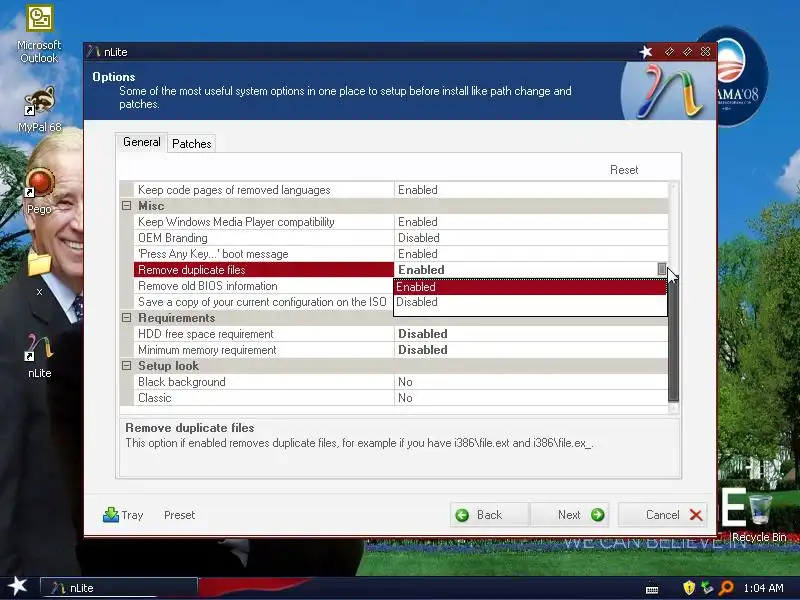Collapse the Setup look section
This screenshot has height=600, width=800.
pos(127,366)
